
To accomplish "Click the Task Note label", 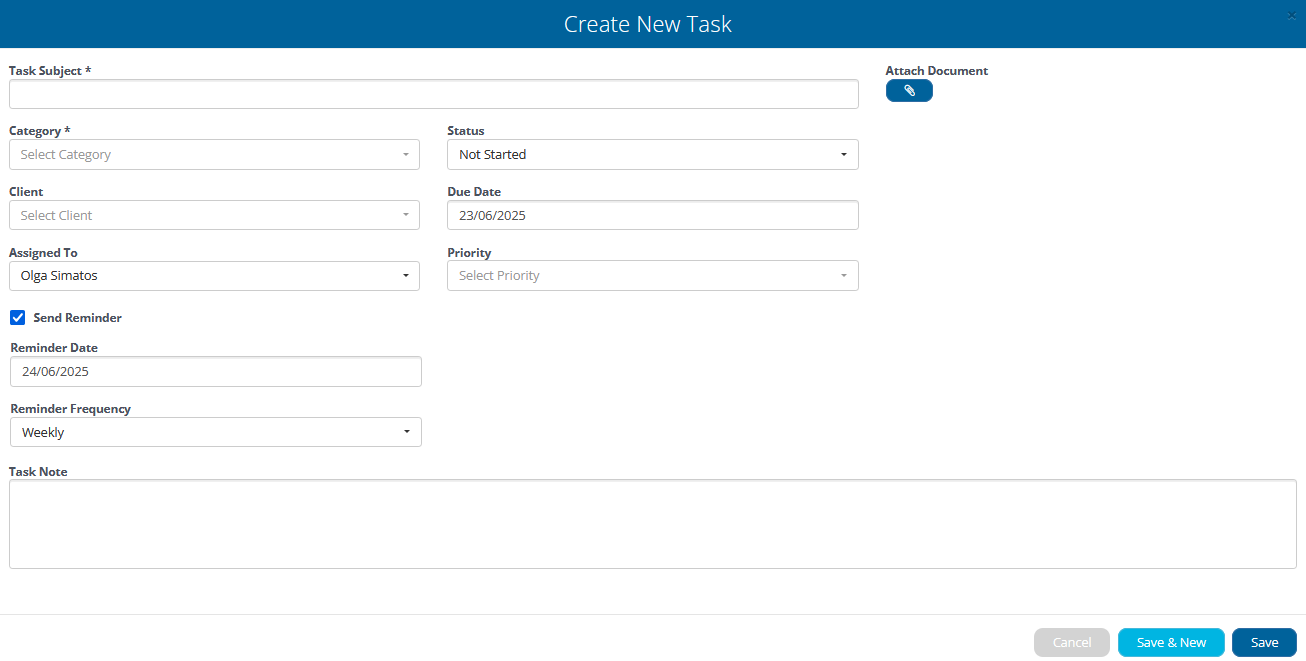I will [38, 471].
